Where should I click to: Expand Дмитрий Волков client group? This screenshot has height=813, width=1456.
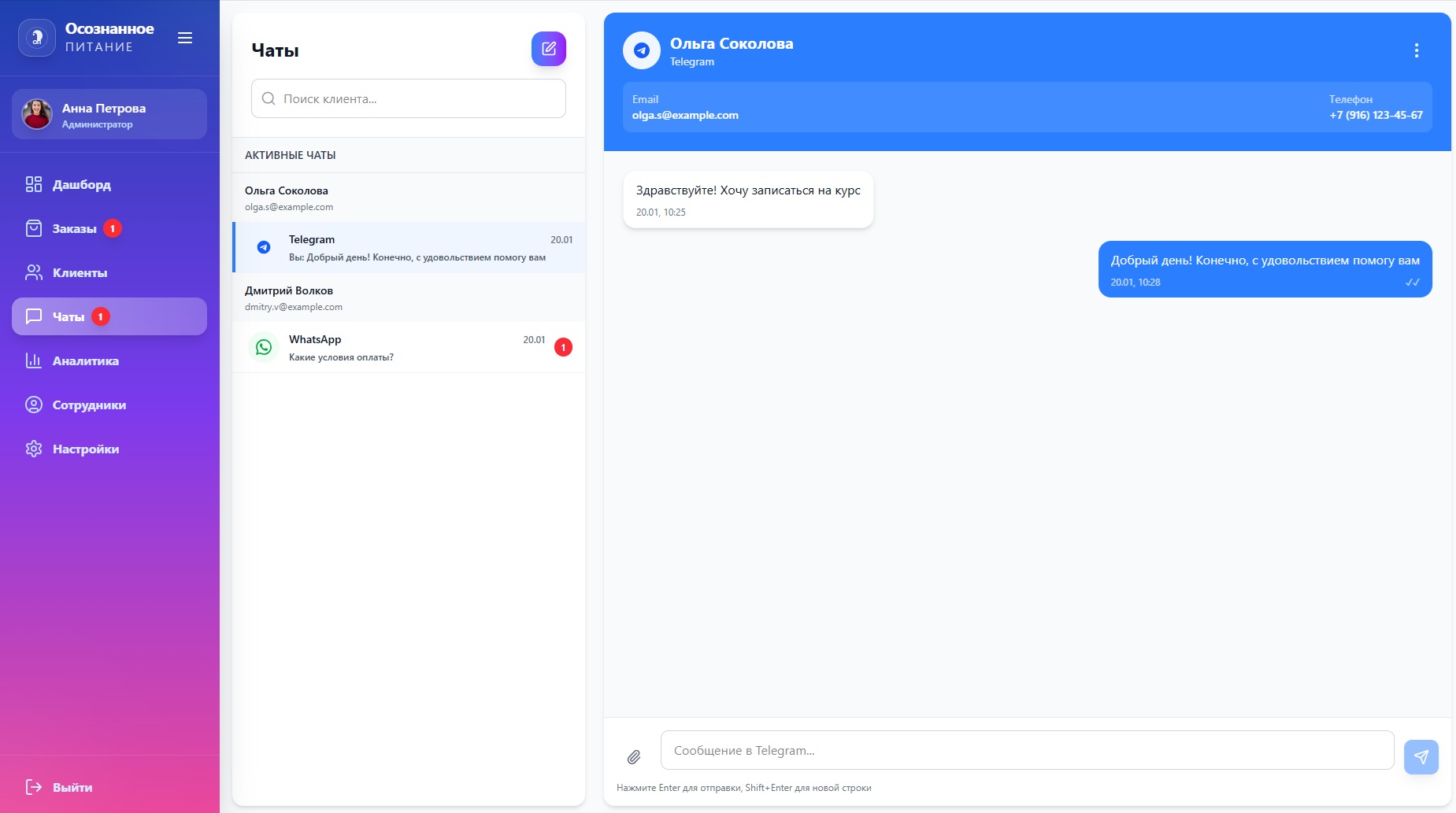409,297
